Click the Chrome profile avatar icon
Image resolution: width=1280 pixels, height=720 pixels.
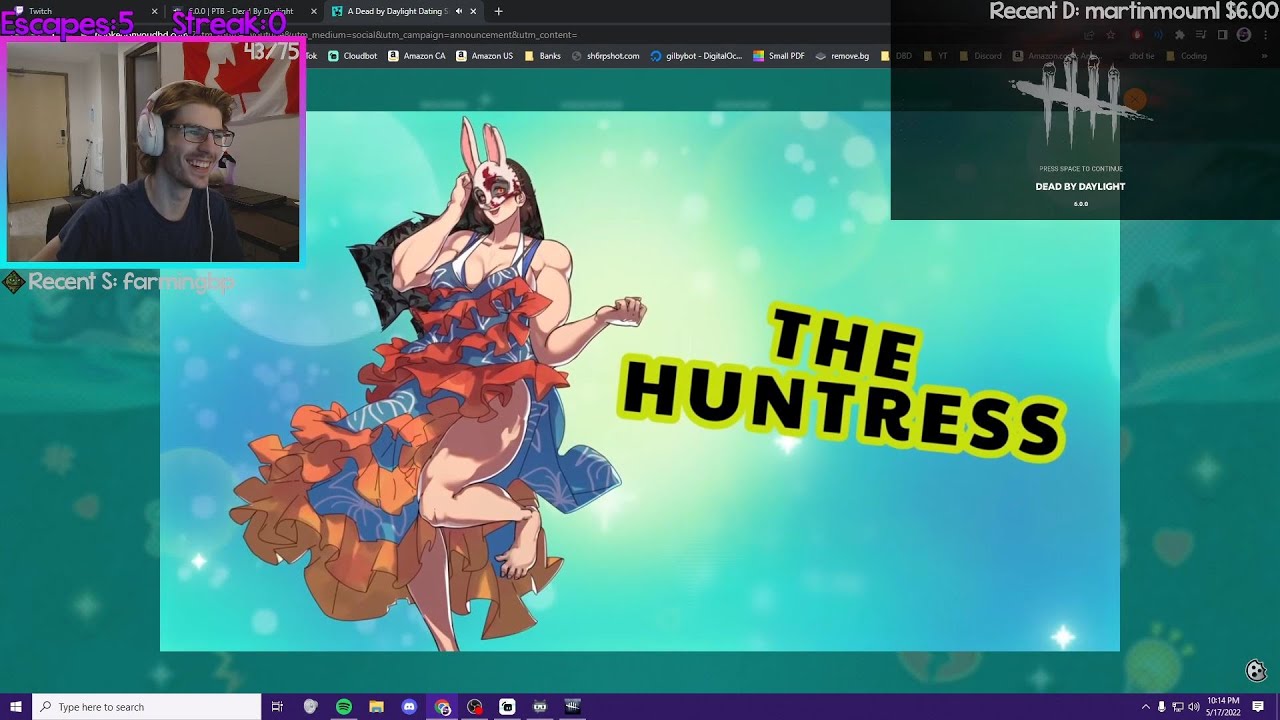[x=1244, y=35]
